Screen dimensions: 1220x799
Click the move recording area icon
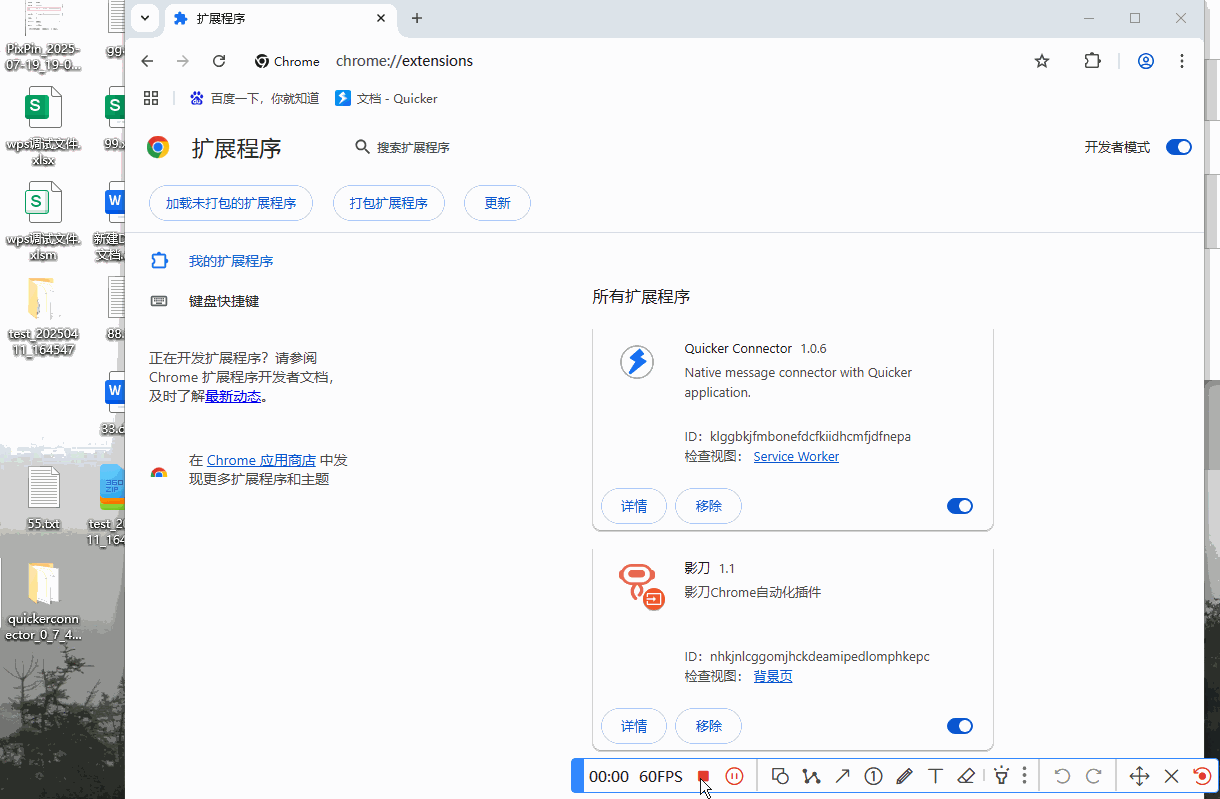[1139, 776]
